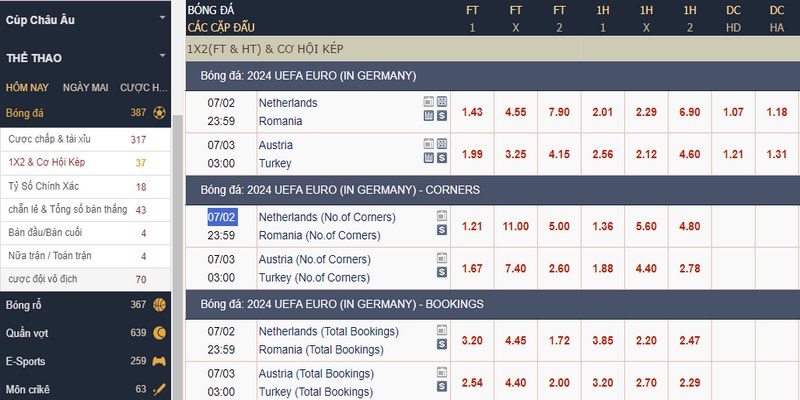Click the football icon beside Bóng đá
This screenshot has height=400, width=800.
pyautogui.click(x=159, y=113)
